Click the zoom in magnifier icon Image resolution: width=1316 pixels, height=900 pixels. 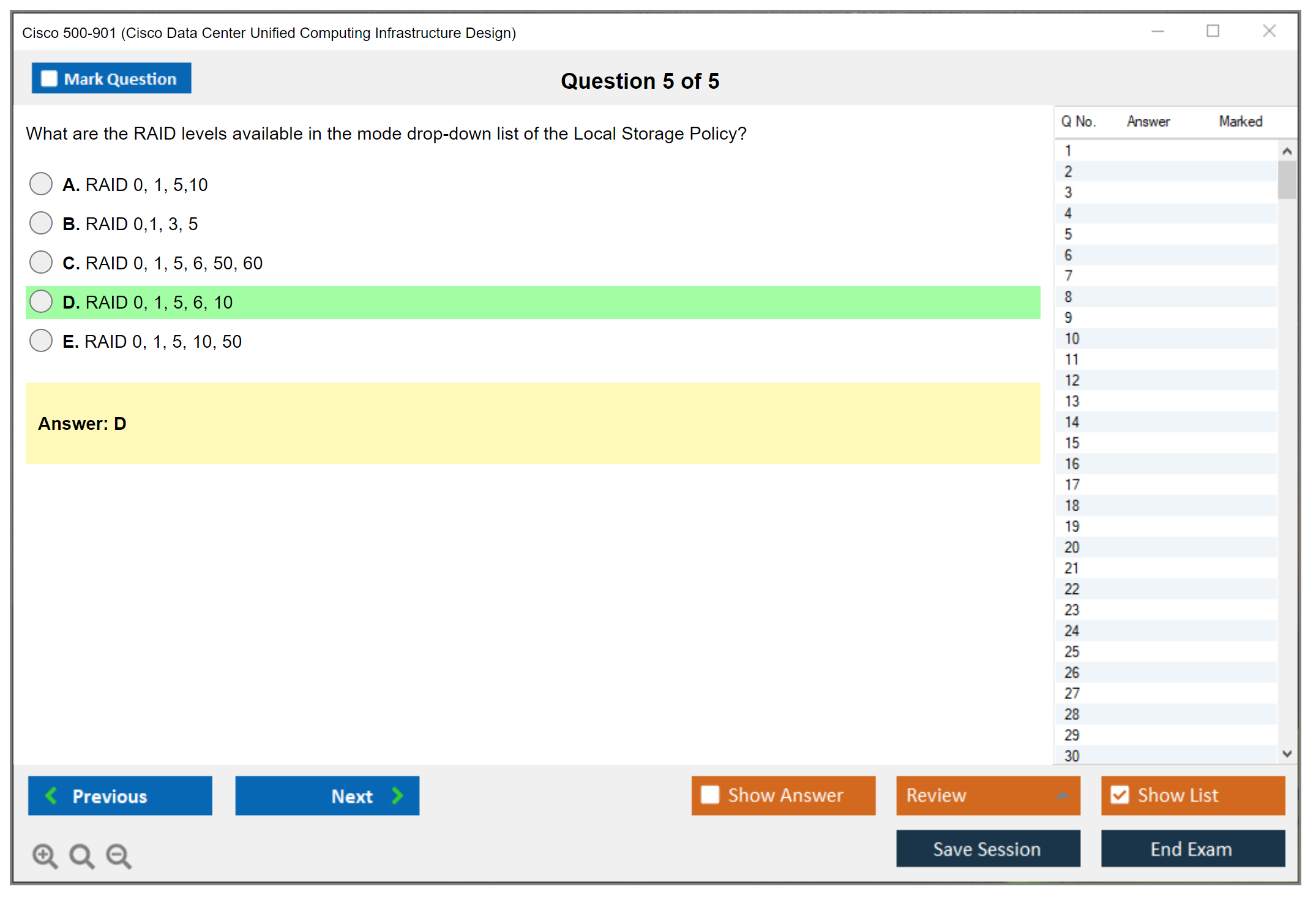[x=45, y=855]
